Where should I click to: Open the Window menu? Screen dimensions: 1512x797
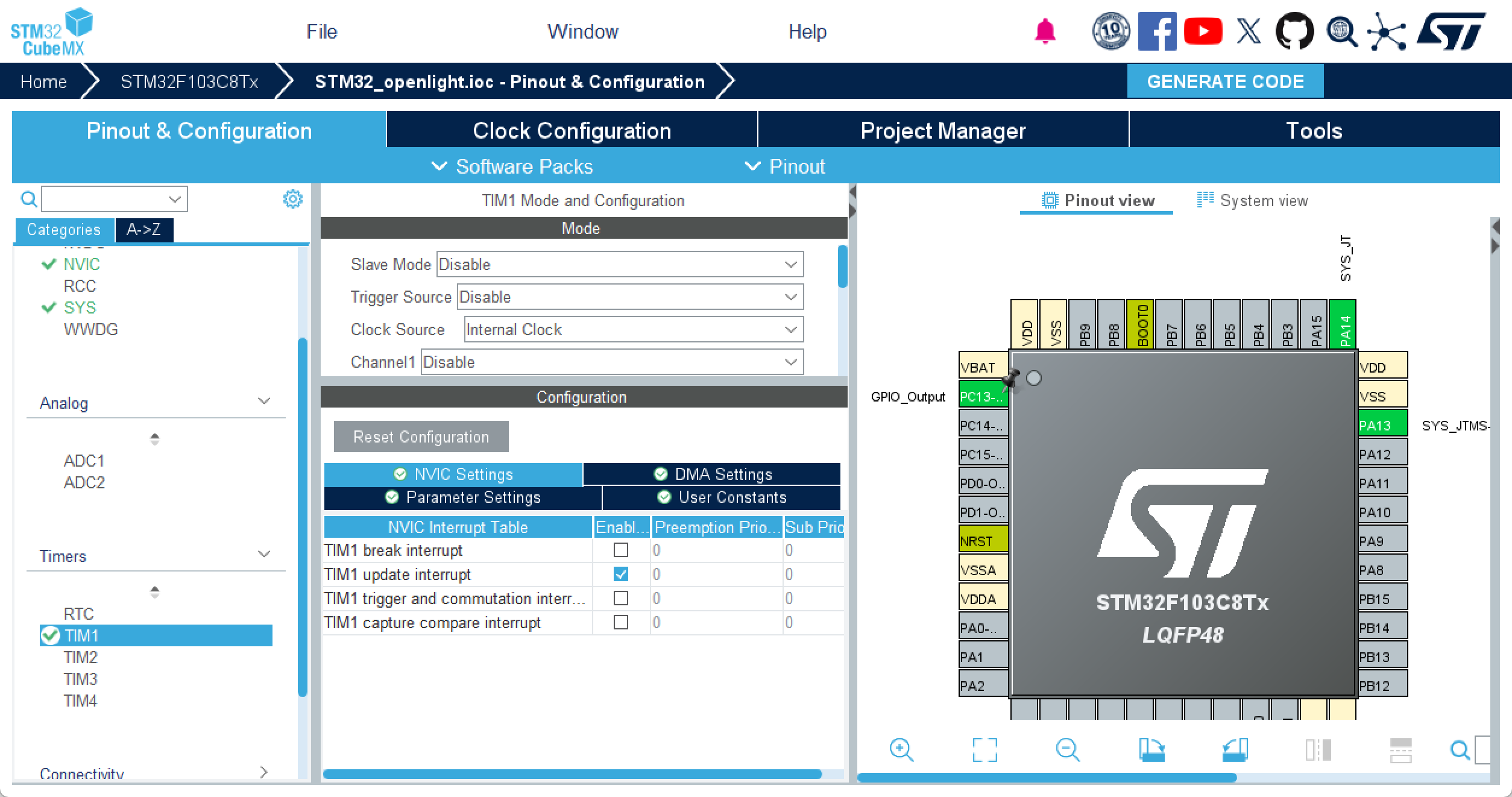[582, 31]
